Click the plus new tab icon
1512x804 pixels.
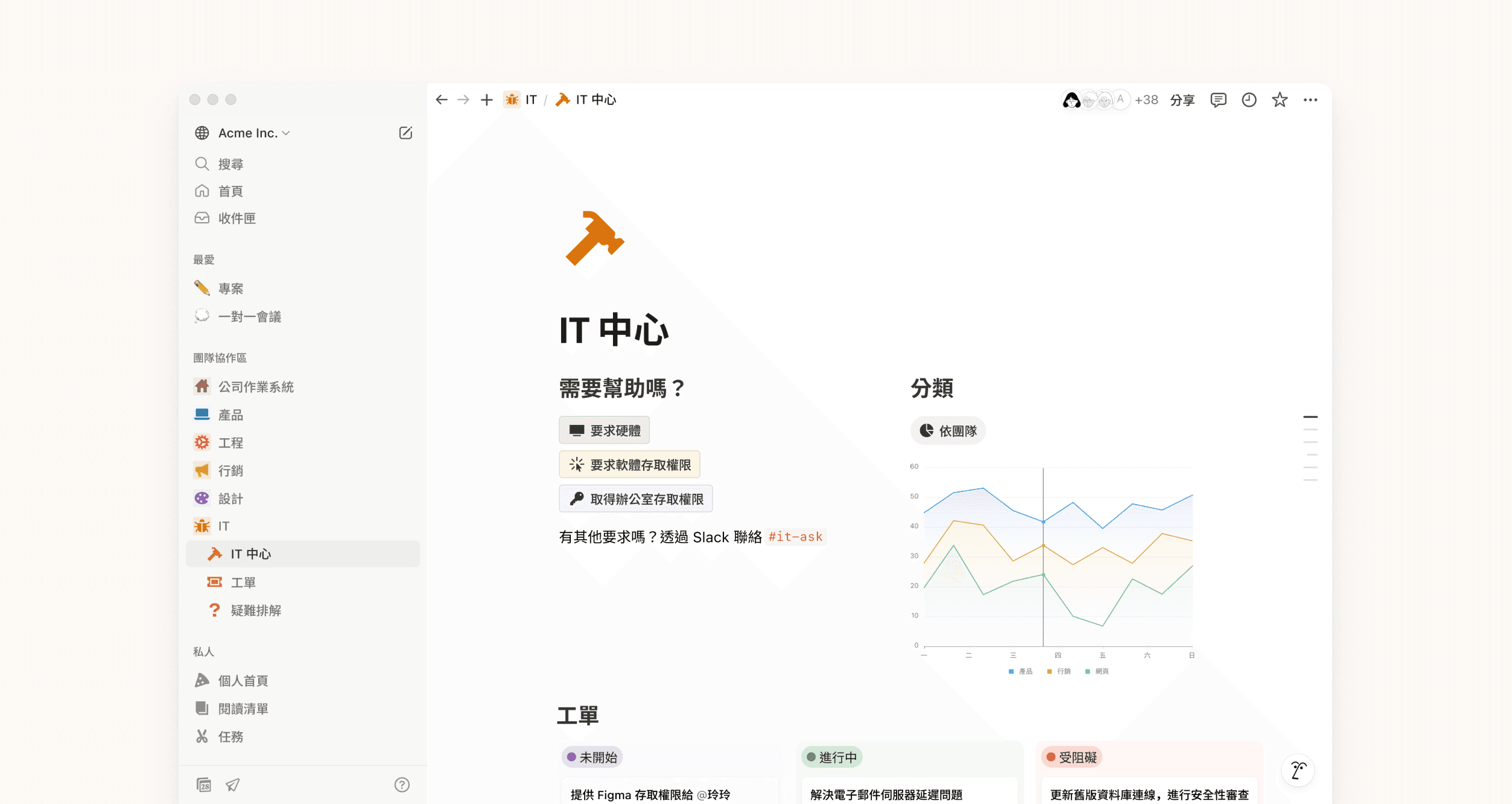tap(486, 100)
